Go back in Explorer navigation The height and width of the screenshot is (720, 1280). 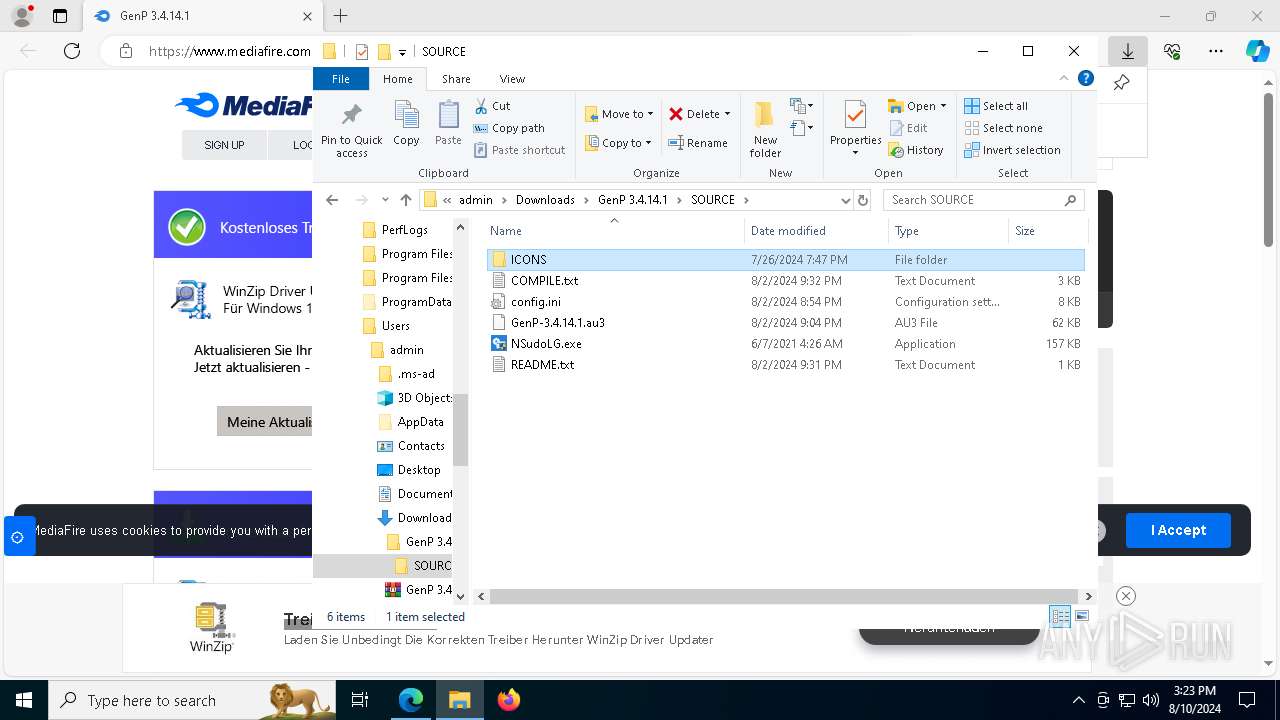pyautogui.click(x=332, y=200)
